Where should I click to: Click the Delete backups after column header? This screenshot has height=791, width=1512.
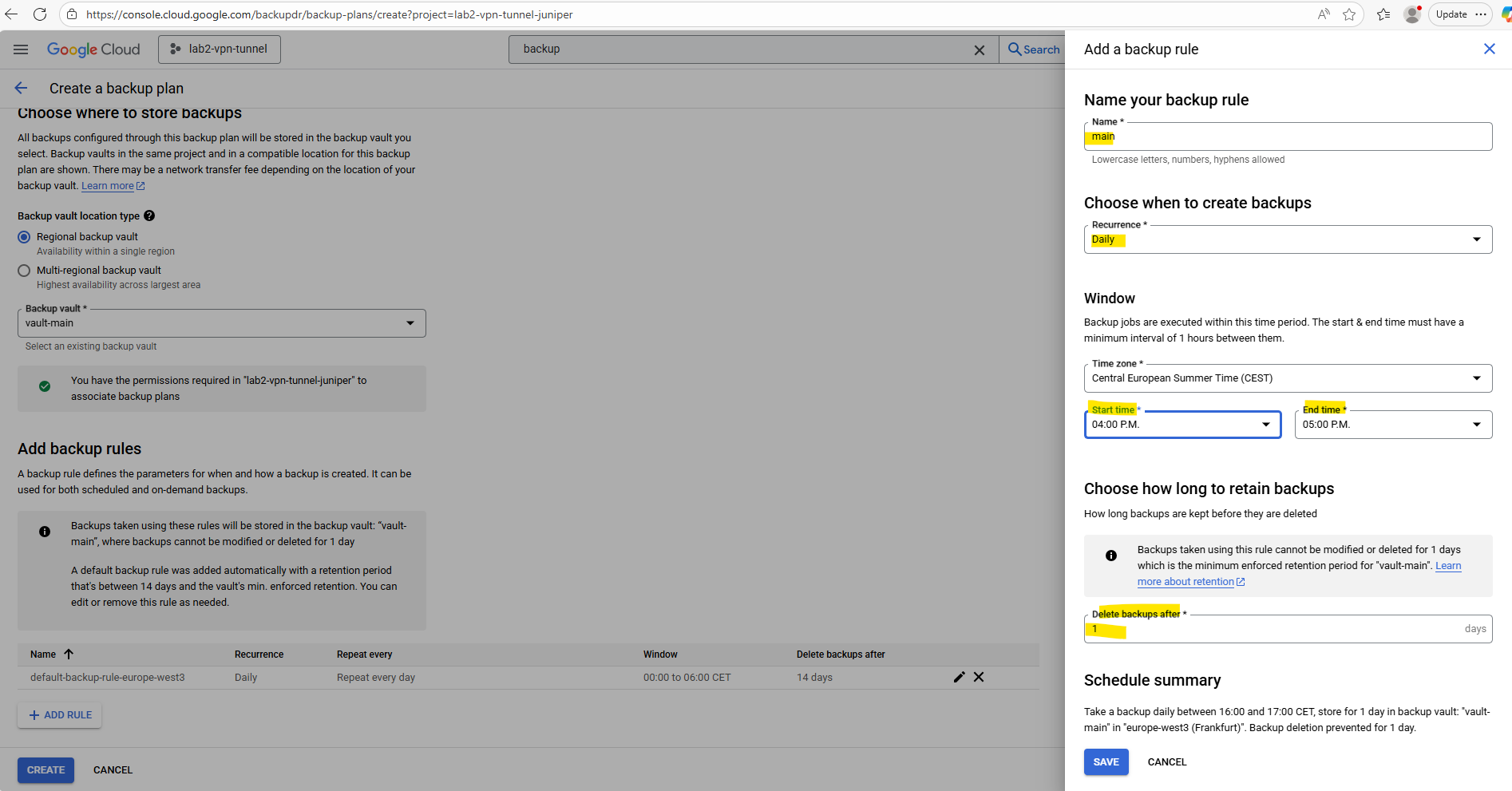[841, 655]
